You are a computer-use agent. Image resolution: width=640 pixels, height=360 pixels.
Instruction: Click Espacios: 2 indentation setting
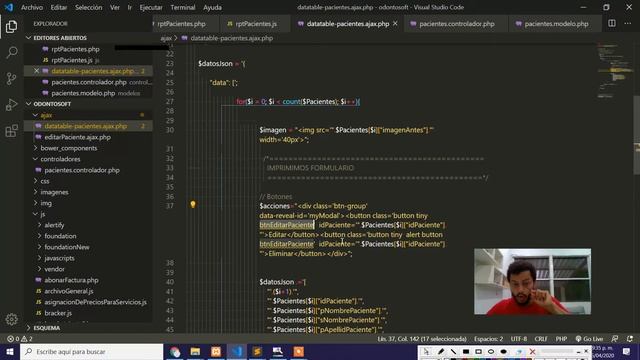(x=488, y=339)
